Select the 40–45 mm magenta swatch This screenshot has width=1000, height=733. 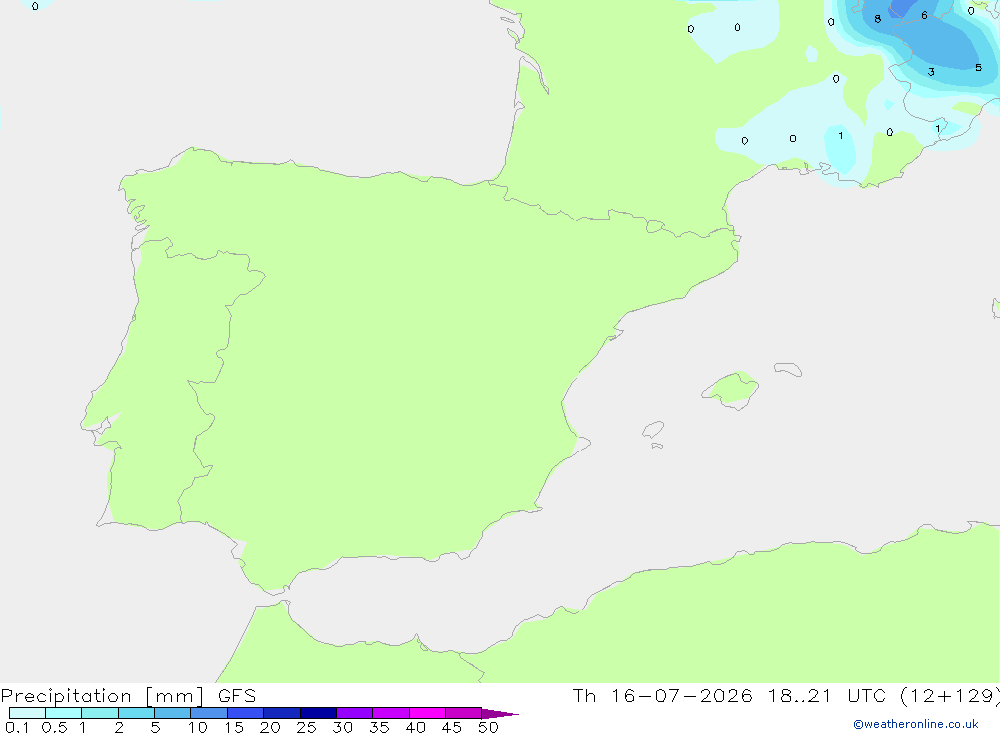click(x=427, y=713)
